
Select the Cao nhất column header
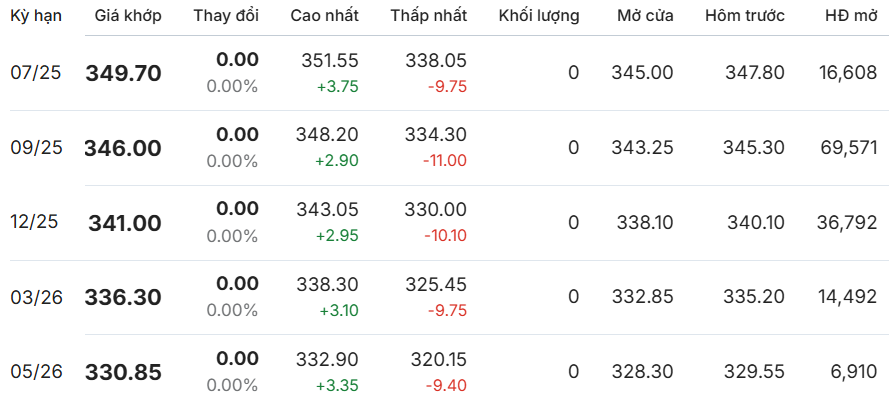[x=325, y=16]
